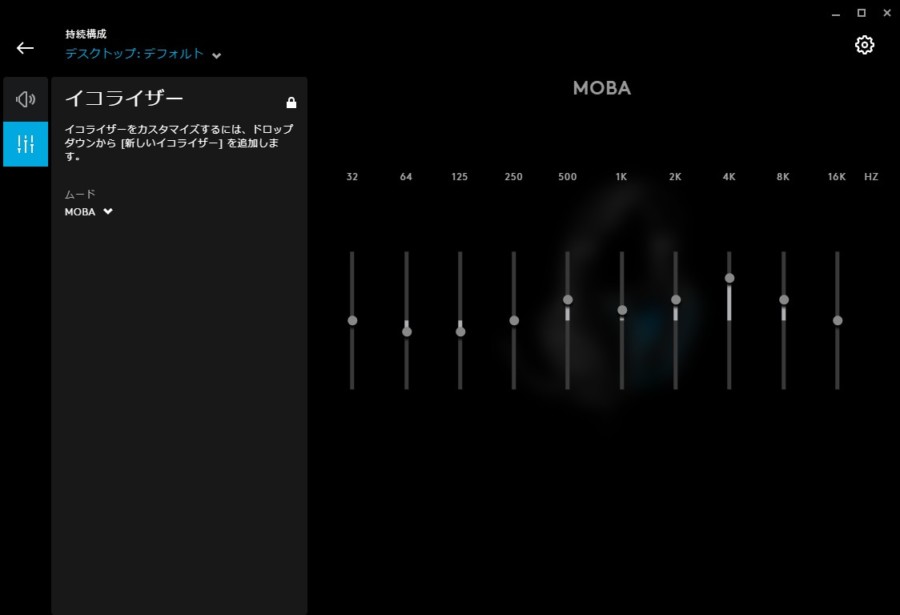Screen dimensions: 900x615
Task: Click the 4K Hz slider handle
Action: [x=729, y=278]
